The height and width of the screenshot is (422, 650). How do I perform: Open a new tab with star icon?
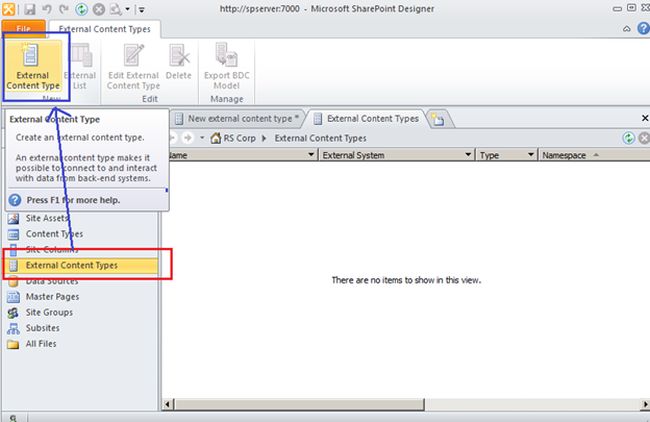click(x=438, y=119)
